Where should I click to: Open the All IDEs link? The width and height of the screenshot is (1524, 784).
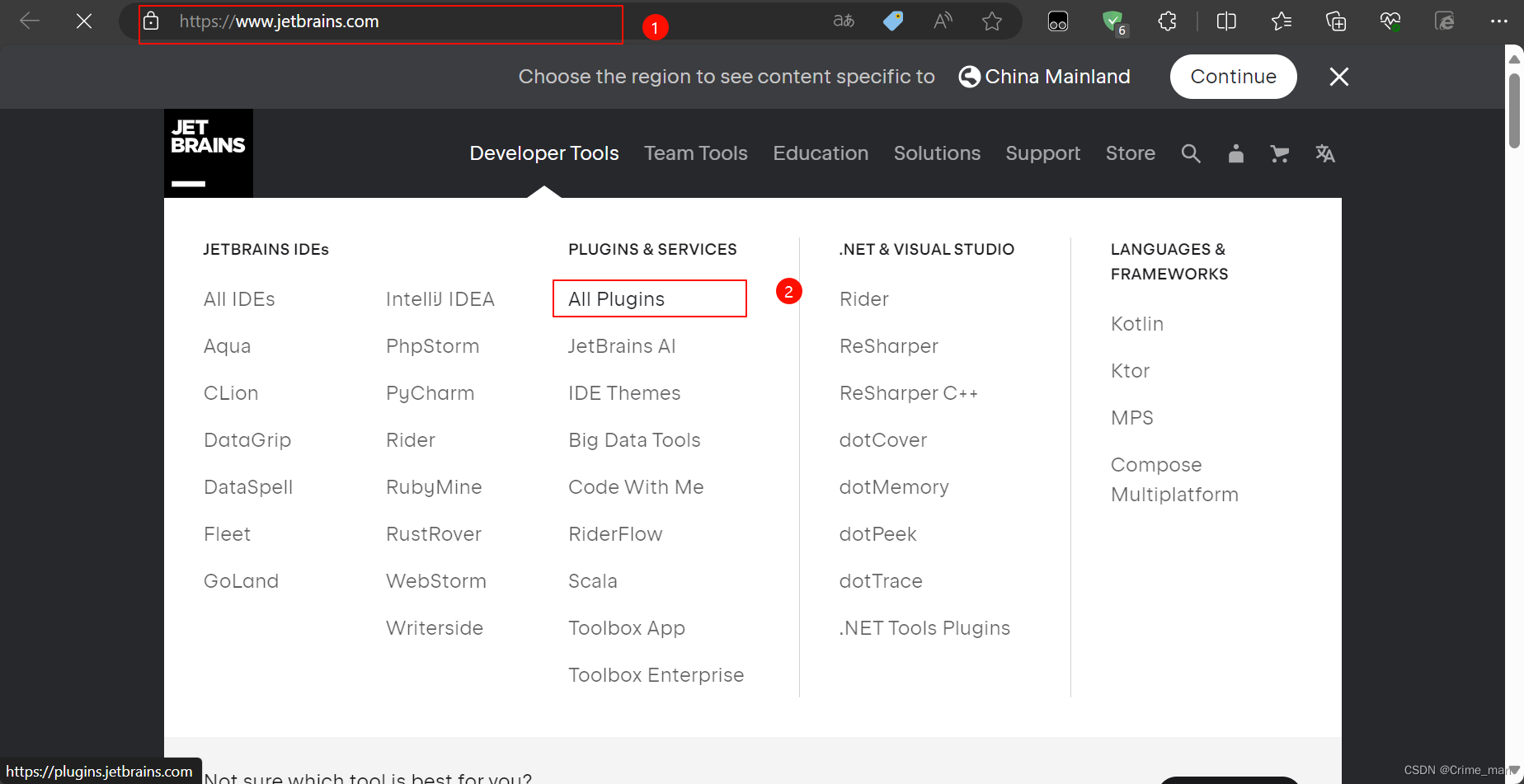239,299
